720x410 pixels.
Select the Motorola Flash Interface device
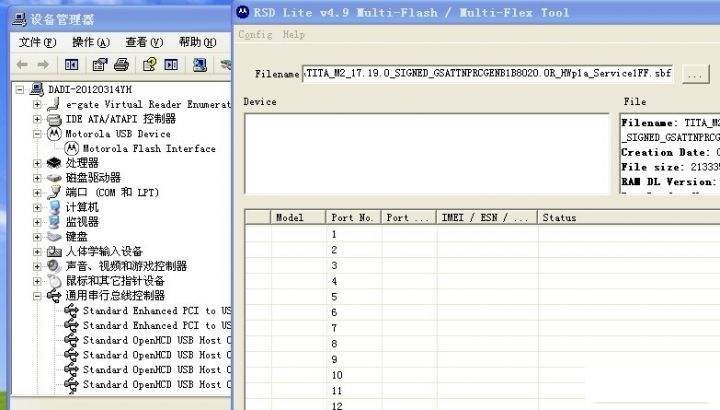pos(148,148)
